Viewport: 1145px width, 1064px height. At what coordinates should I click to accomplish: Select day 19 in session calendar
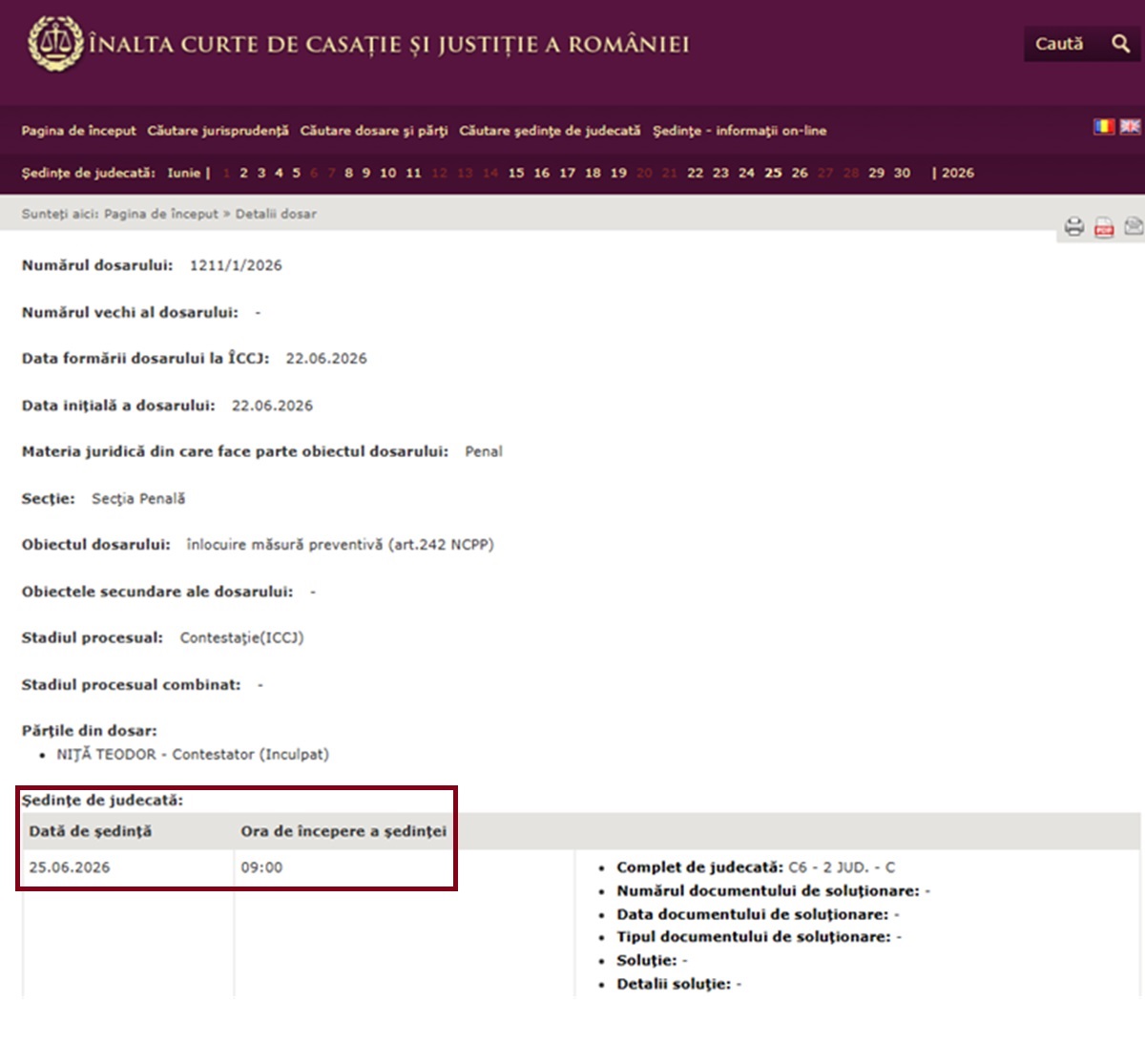pyautogui.click(x=618, y=173)
